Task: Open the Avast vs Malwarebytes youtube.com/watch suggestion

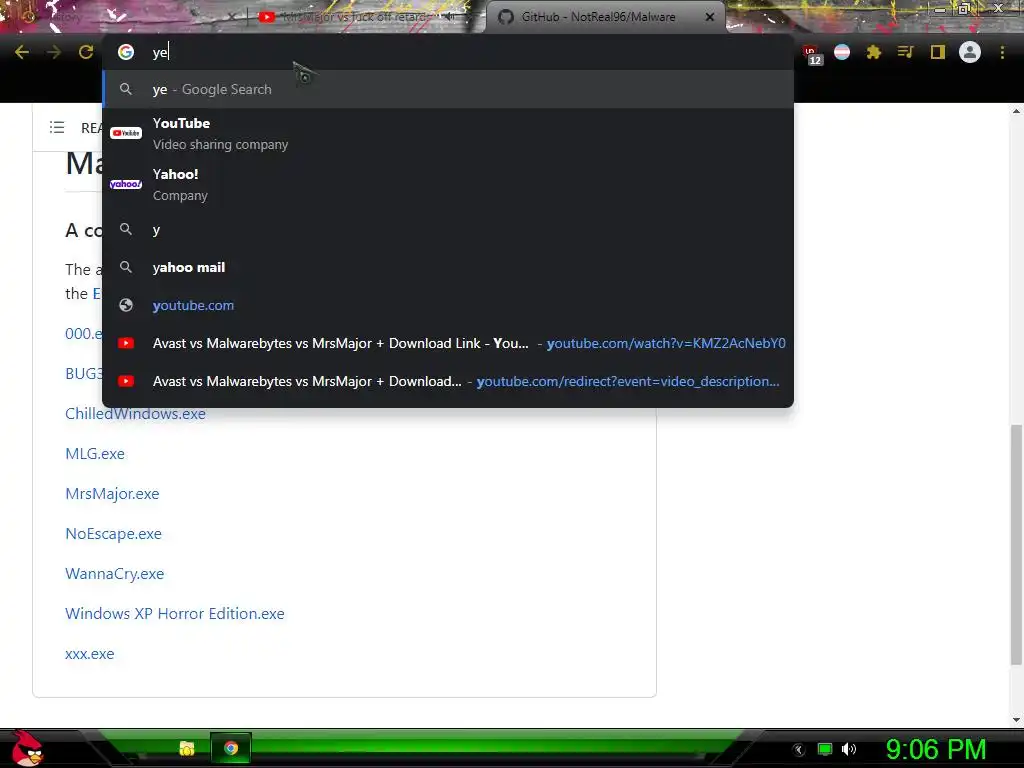Action: click(x=448, y=343)
